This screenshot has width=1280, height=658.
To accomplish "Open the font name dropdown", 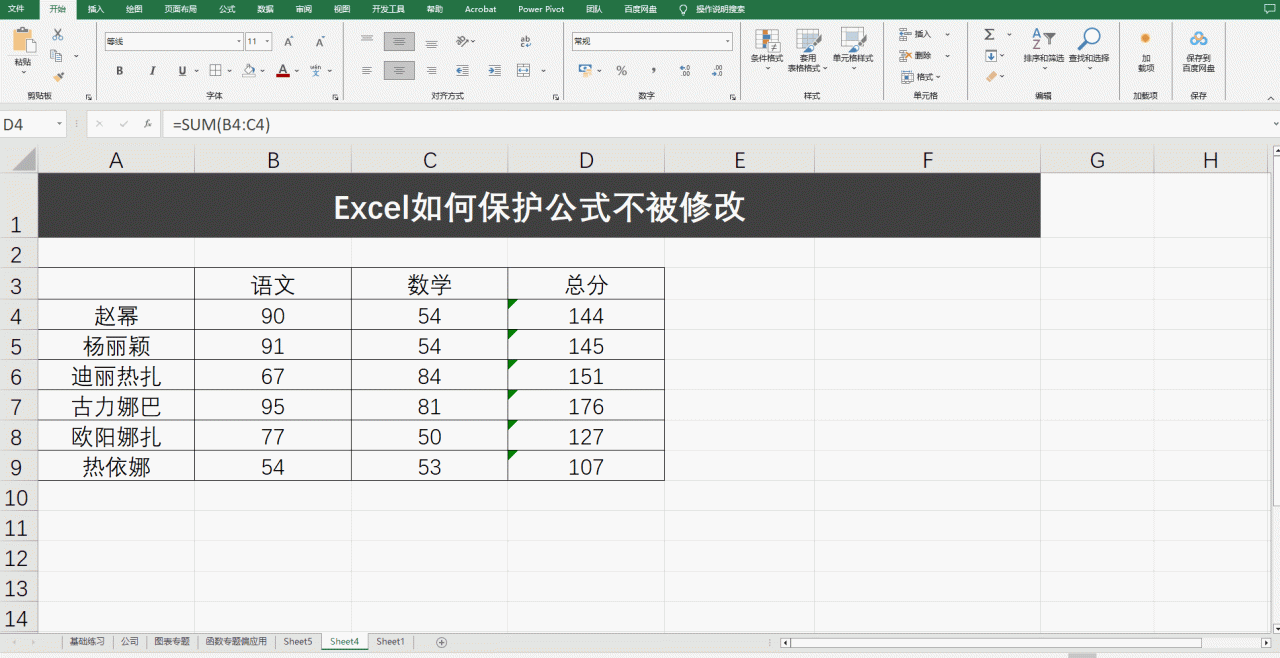I will tap(239, 42).
